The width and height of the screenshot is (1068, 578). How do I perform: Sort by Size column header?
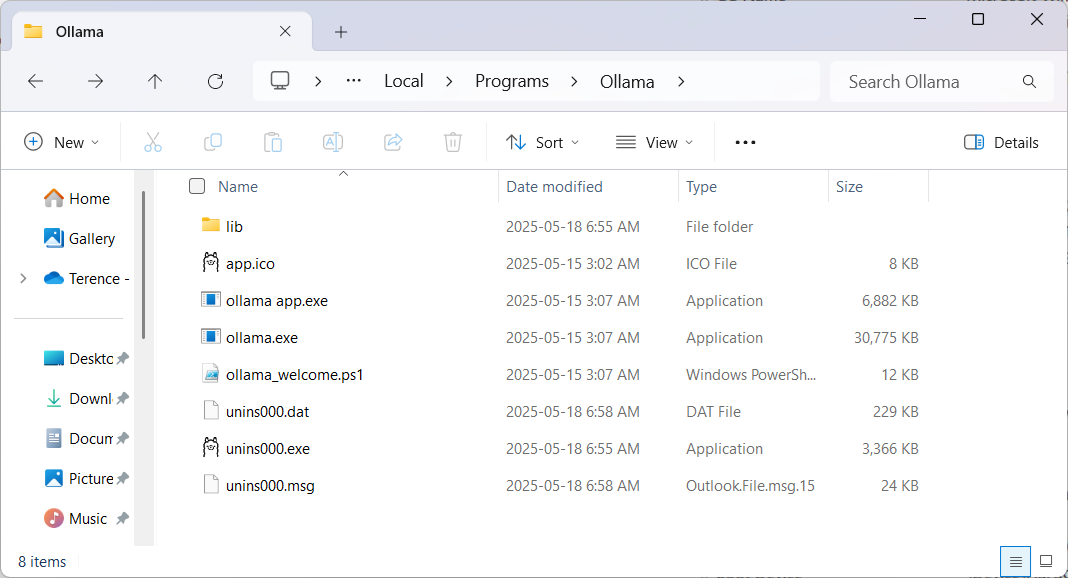pyautogui.click(x=849, y=187)
